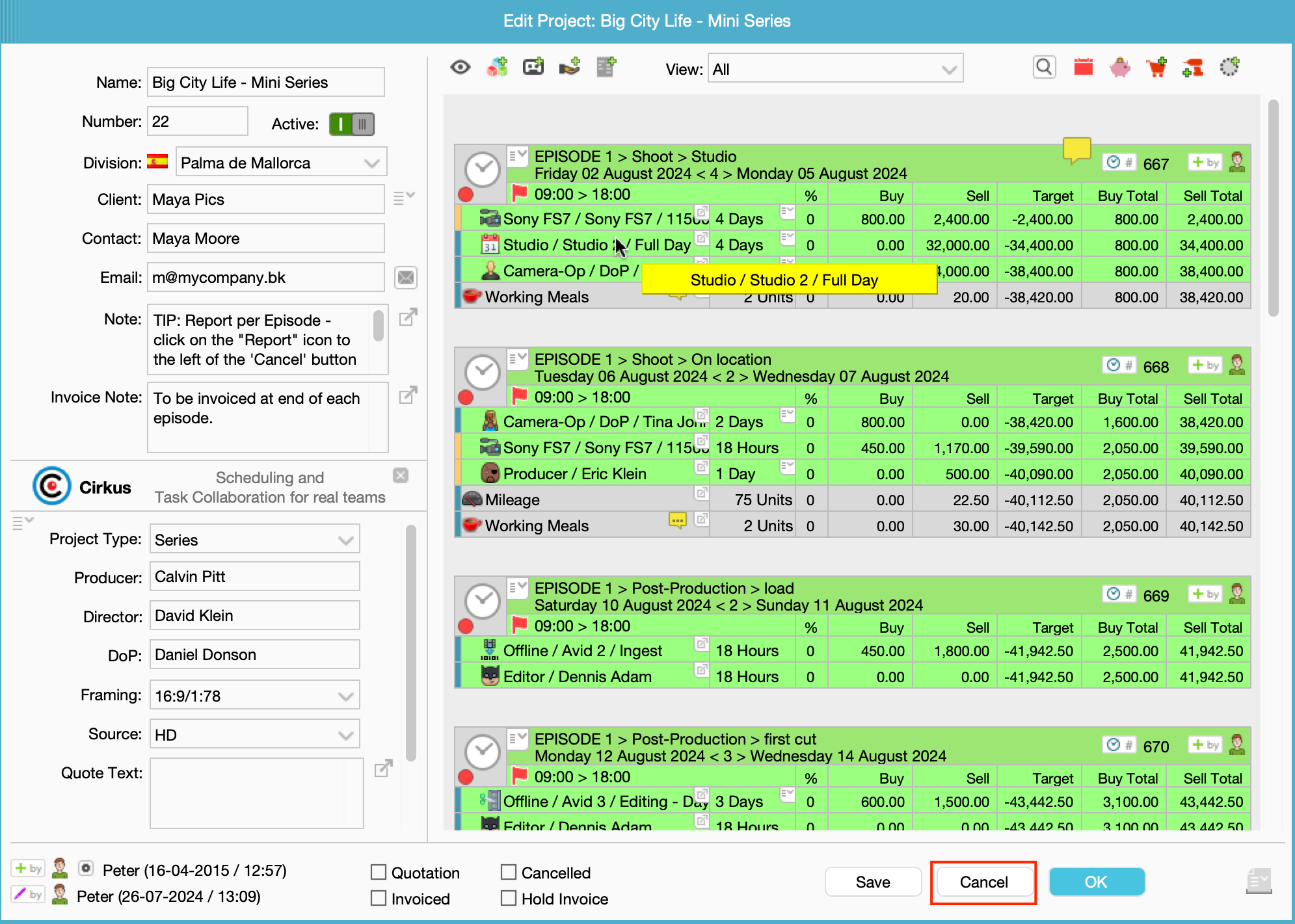
Task: Click the clock icon of booking 668
Action: (483, 373)
